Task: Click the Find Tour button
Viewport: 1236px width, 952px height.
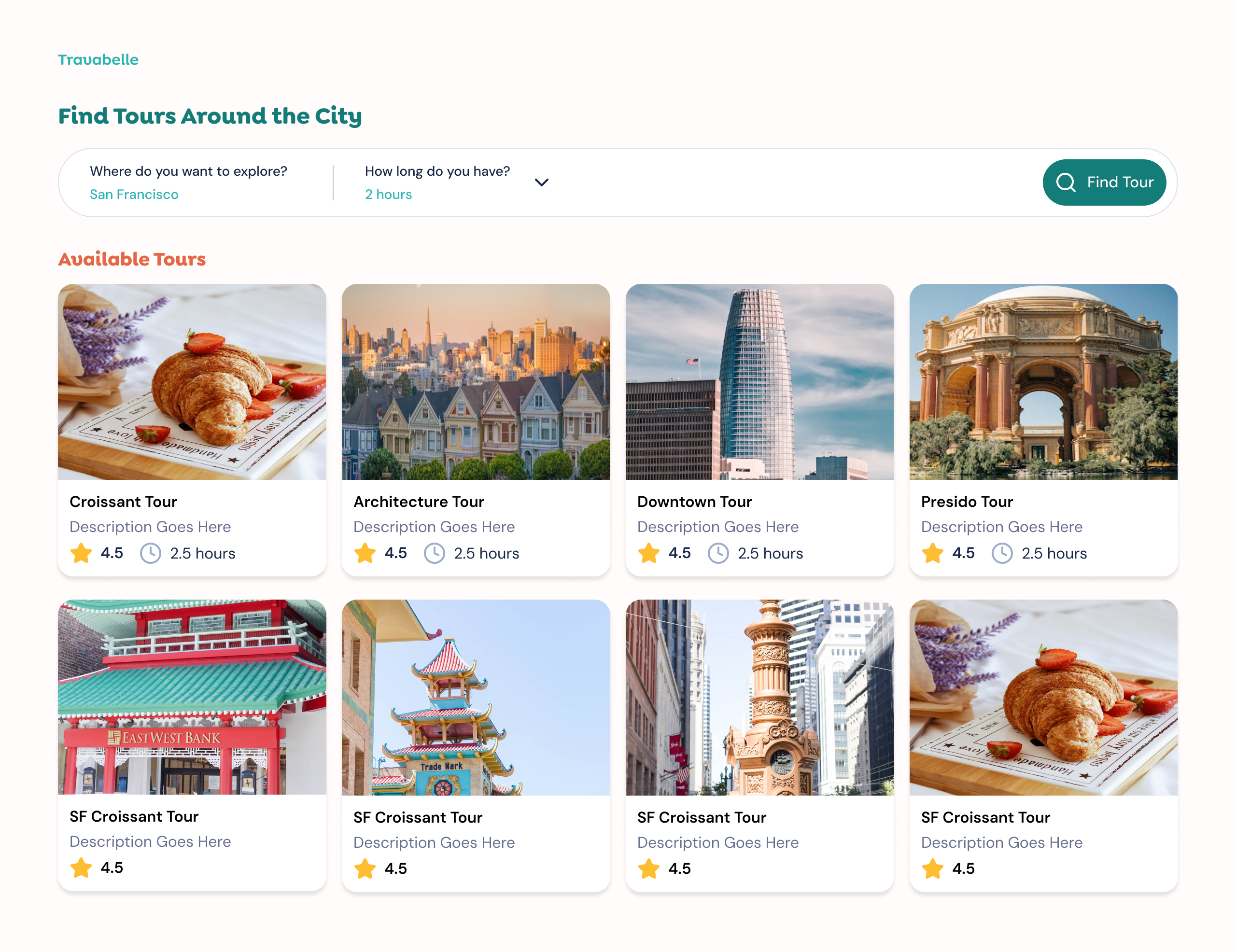Action: pyautogui.click(x=1104, y=182)
